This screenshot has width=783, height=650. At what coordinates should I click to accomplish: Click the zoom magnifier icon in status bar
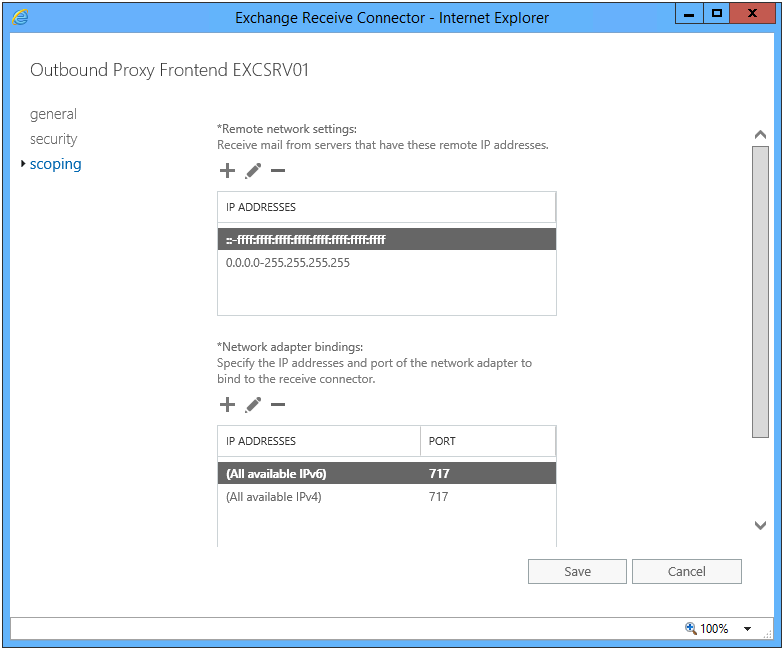pyautogui.click(x=691, y=628)
